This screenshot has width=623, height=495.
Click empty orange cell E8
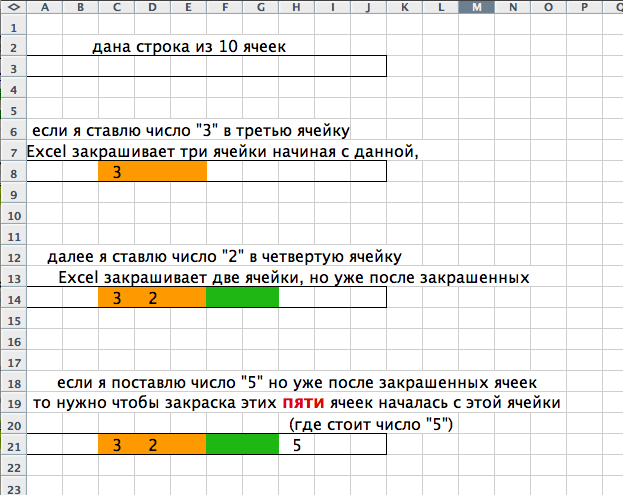[189, 173]
